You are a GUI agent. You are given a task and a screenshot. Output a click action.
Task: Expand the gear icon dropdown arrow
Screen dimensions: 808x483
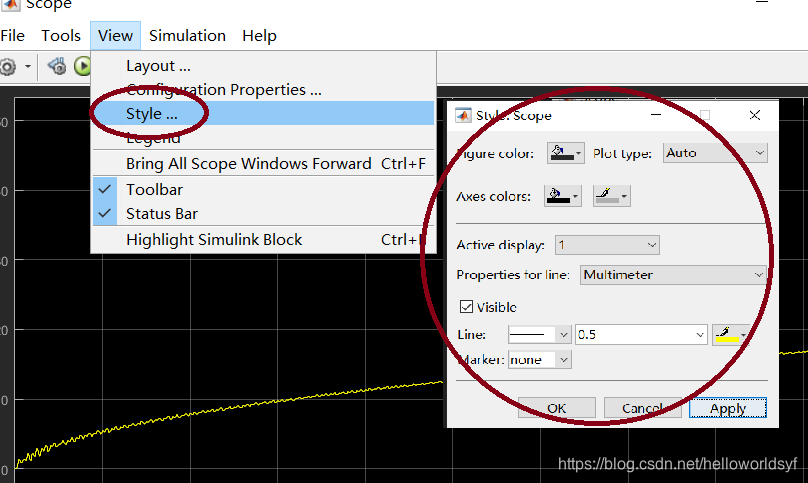(x=27, y=66)
